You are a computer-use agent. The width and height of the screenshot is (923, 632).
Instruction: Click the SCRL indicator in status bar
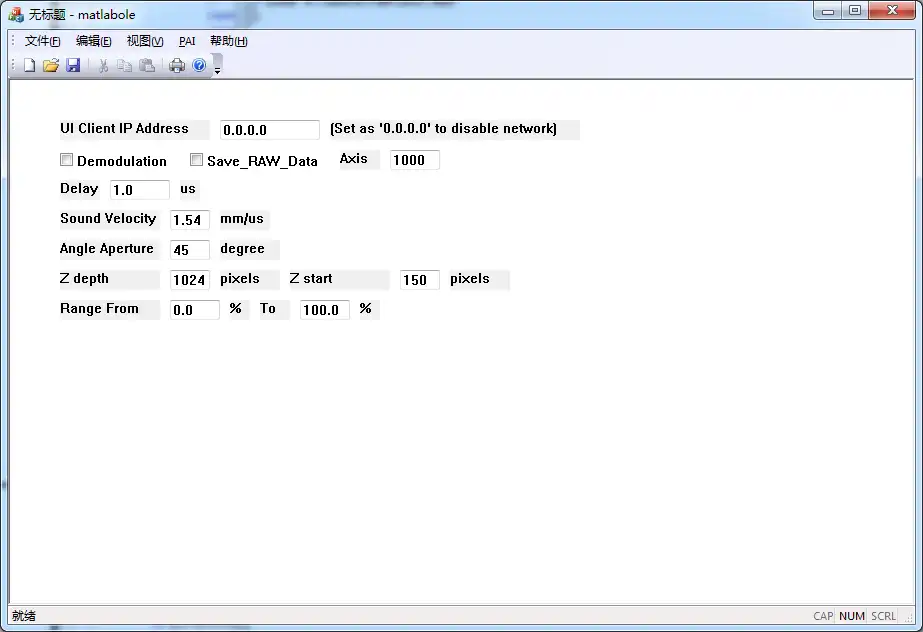tap(884, 616)
